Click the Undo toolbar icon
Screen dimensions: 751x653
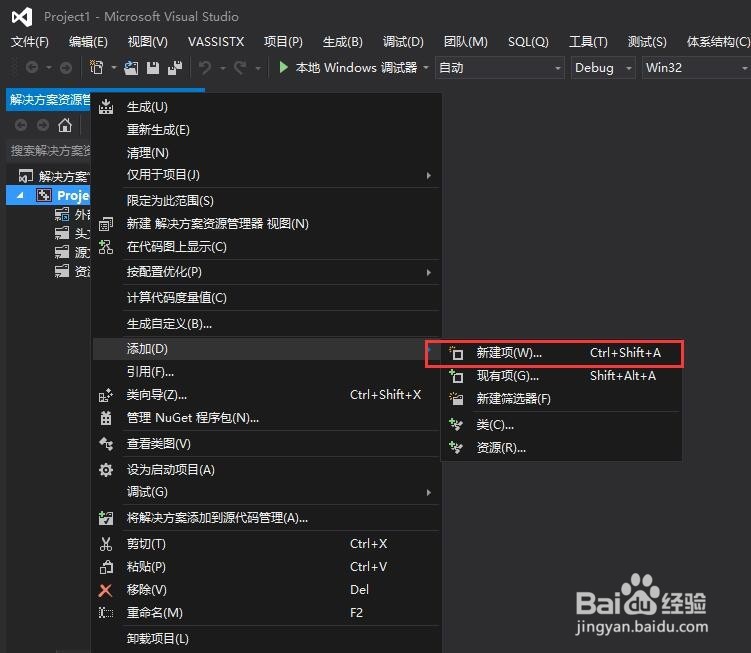205,68
